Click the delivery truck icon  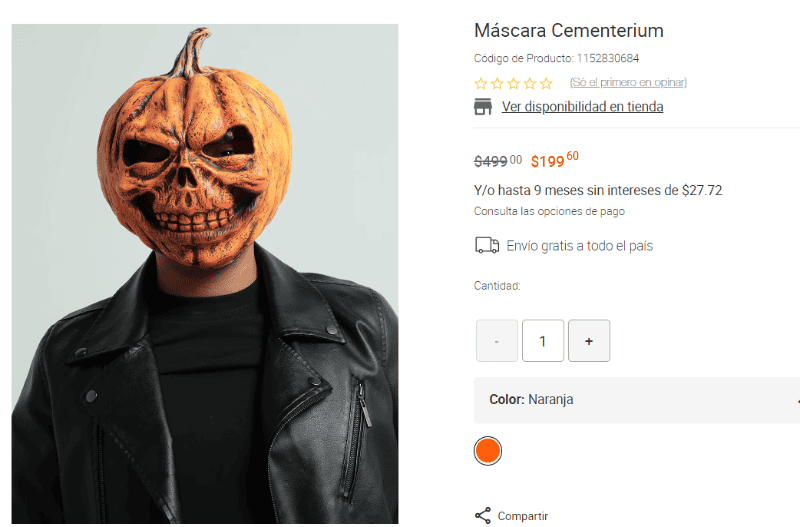(487, 245)
